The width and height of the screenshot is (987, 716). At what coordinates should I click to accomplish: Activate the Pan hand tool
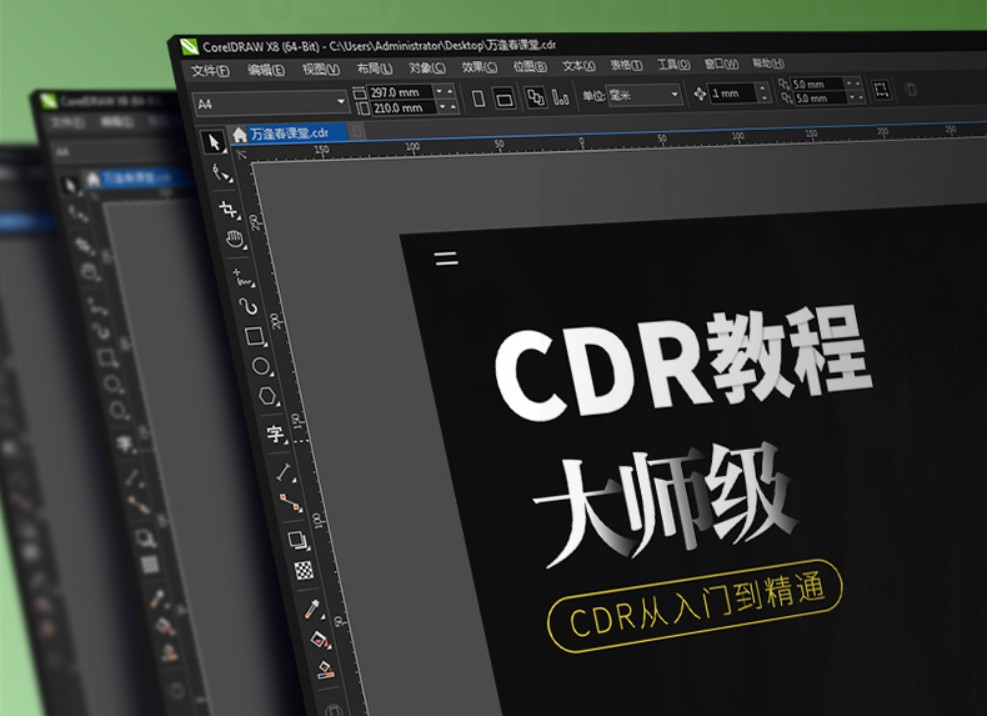(x=235, y=239)
